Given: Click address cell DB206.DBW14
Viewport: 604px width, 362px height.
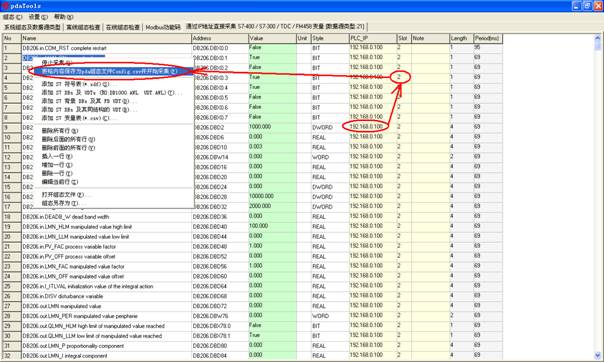Looking at the screenshot, I should click(x=220, y=157).
